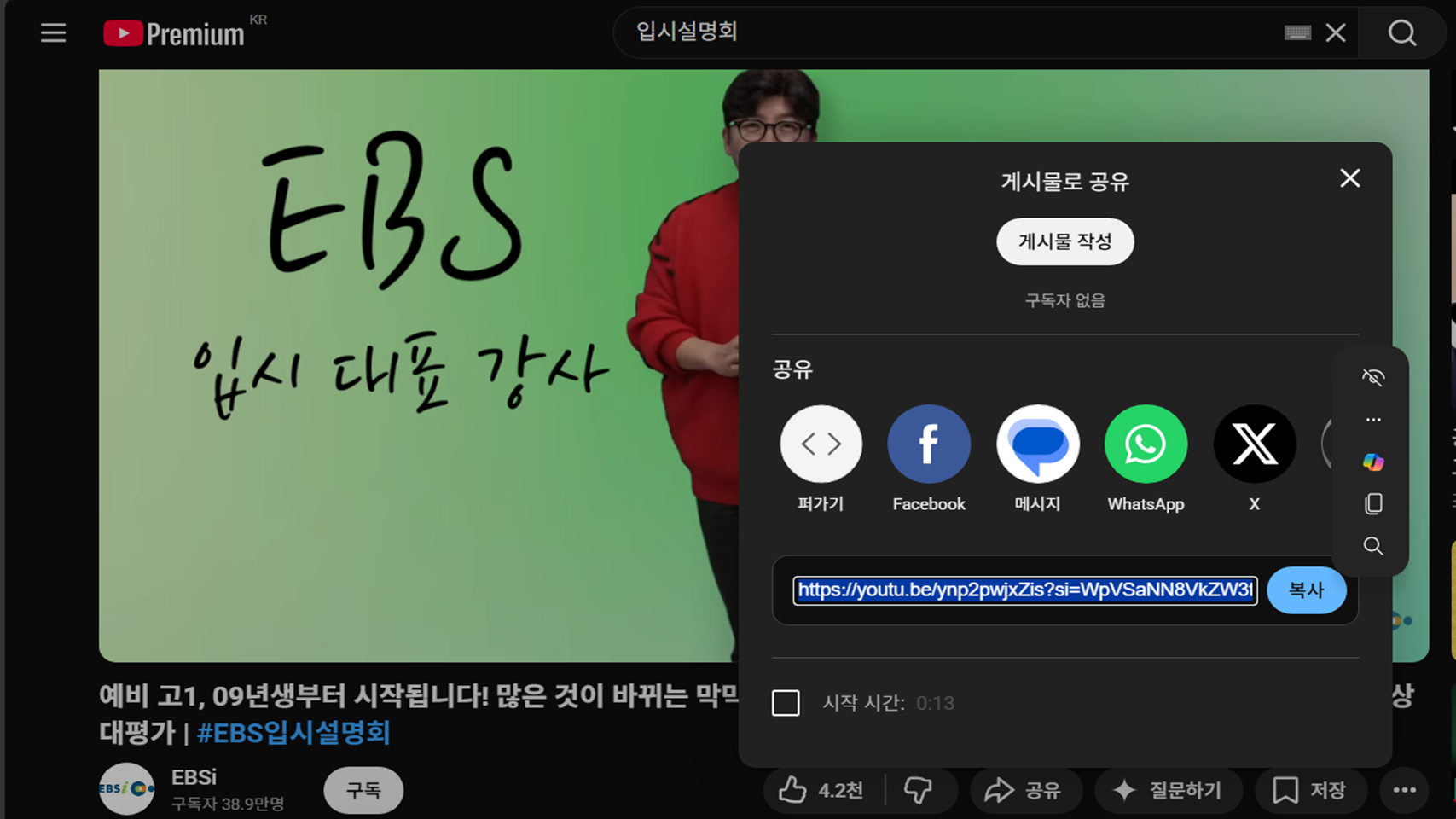This screenshot has width=1456, height=819.
Task: Visit the EBSi channel name link
Action: (194, 777)
